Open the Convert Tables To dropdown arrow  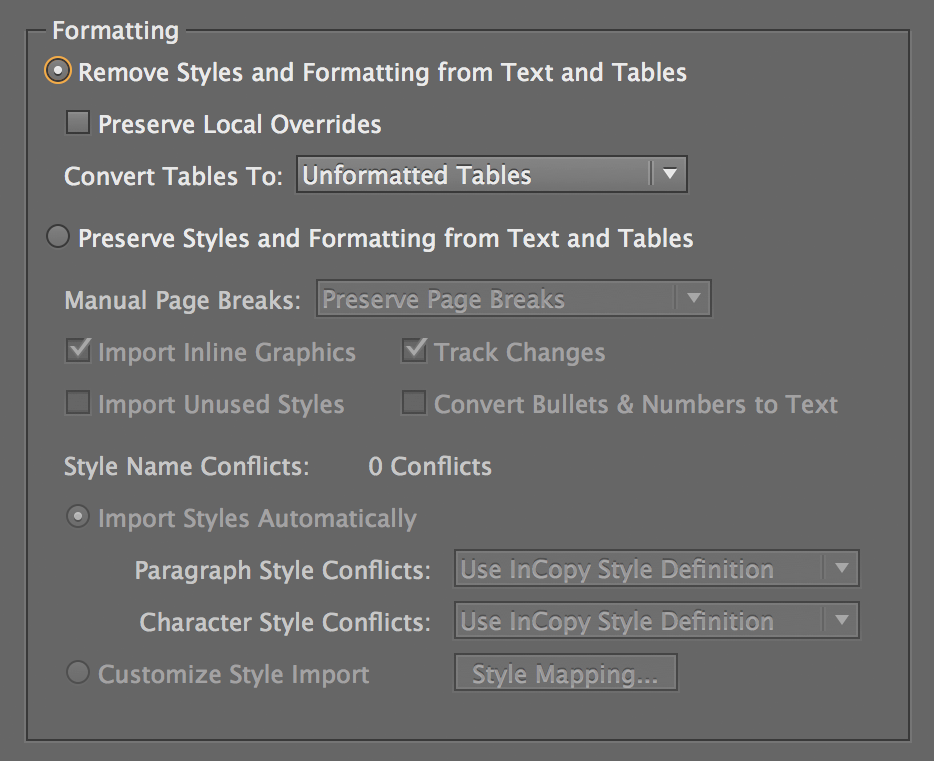click(671, 174)
